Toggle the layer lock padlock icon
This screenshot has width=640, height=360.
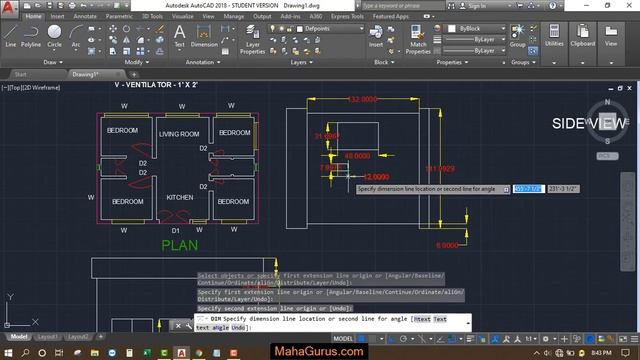289,29
